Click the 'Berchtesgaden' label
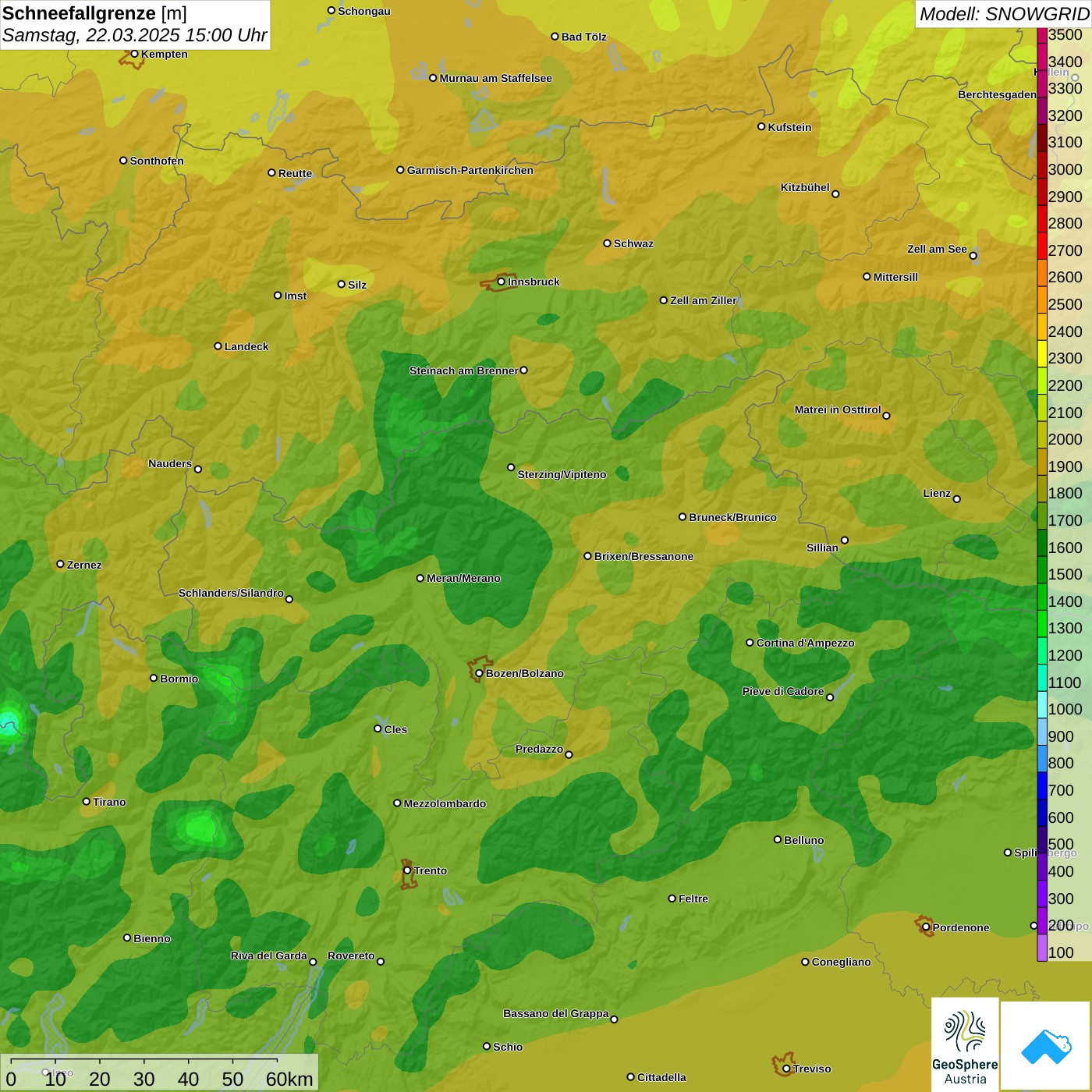 [997, 94]
